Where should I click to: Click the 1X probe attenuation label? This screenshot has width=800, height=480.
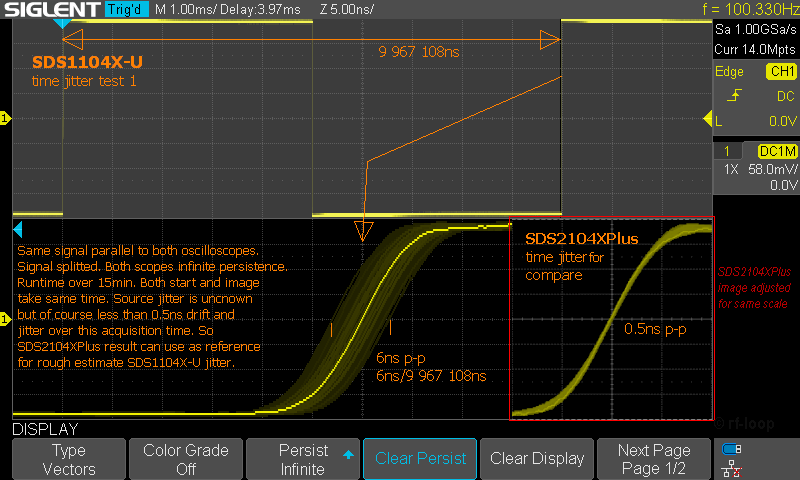pyautogui.click(x=731, y=169)
